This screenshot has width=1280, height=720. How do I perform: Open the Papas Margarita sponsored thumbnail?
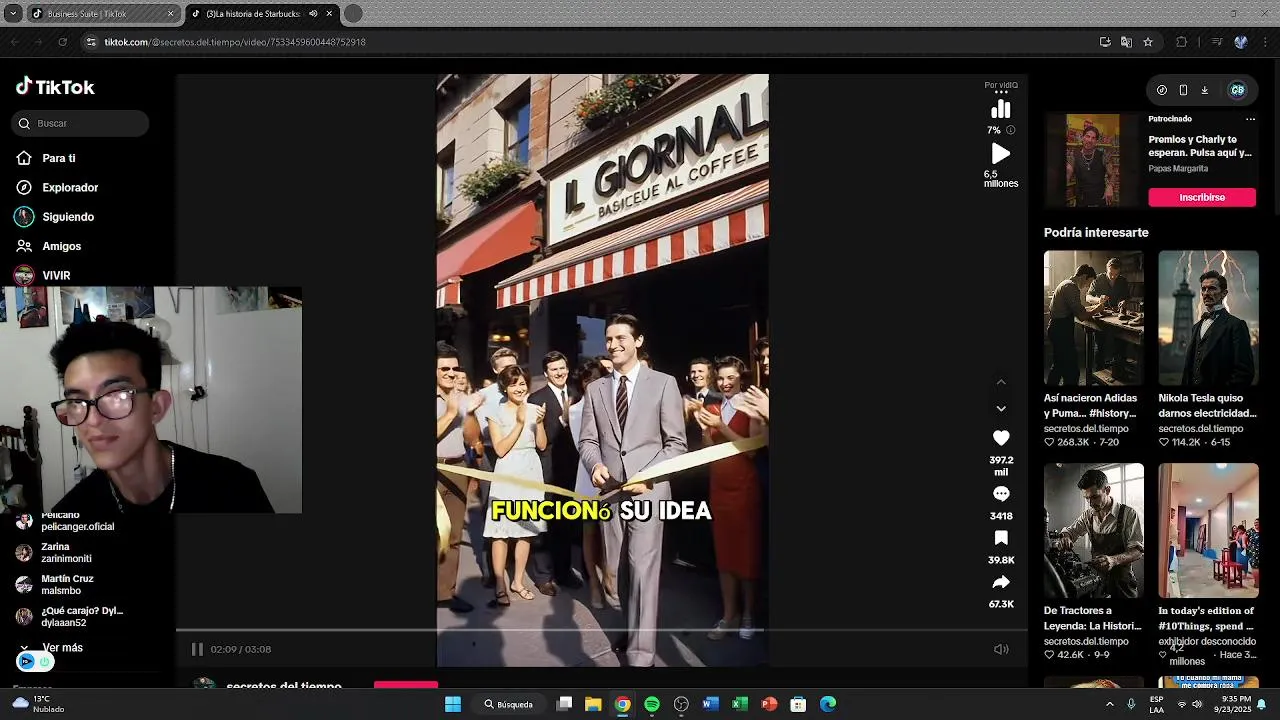coord(1093,160)
